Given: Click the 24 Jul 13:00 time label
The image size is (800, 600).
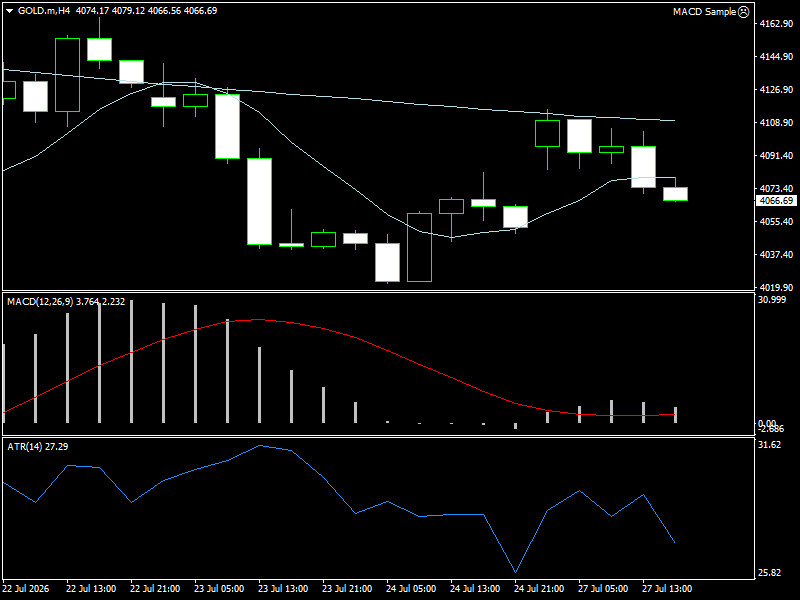Looking at the screenshot, I should pyautogui.click(x=476, y=589).
